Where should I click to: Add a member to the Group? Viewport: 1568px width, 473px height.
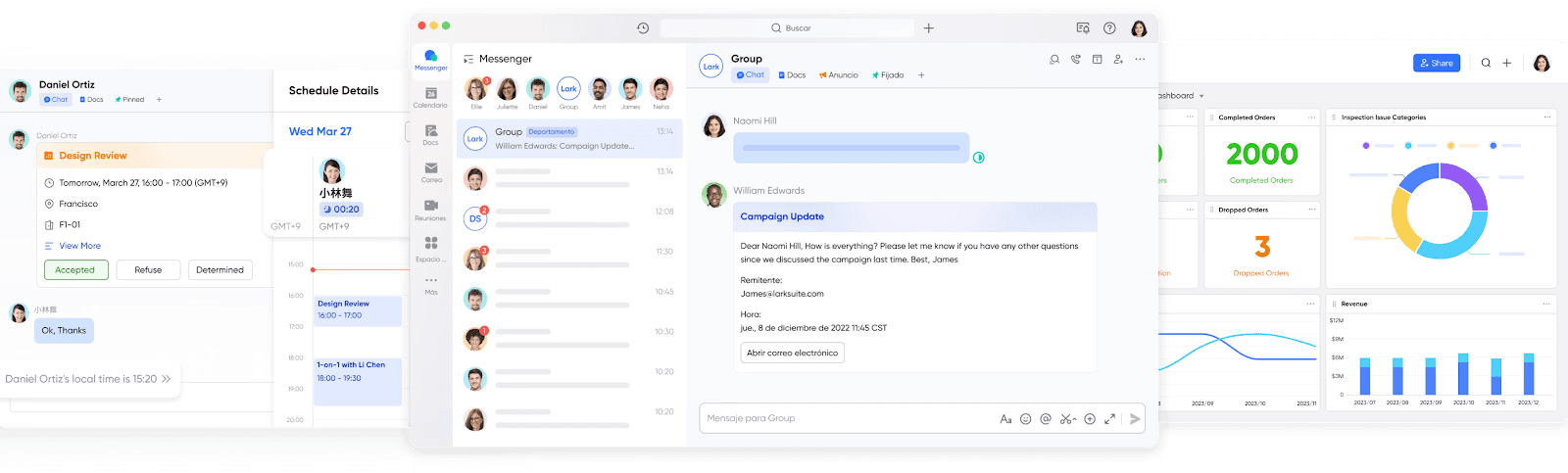click(x=1118, y=60)
